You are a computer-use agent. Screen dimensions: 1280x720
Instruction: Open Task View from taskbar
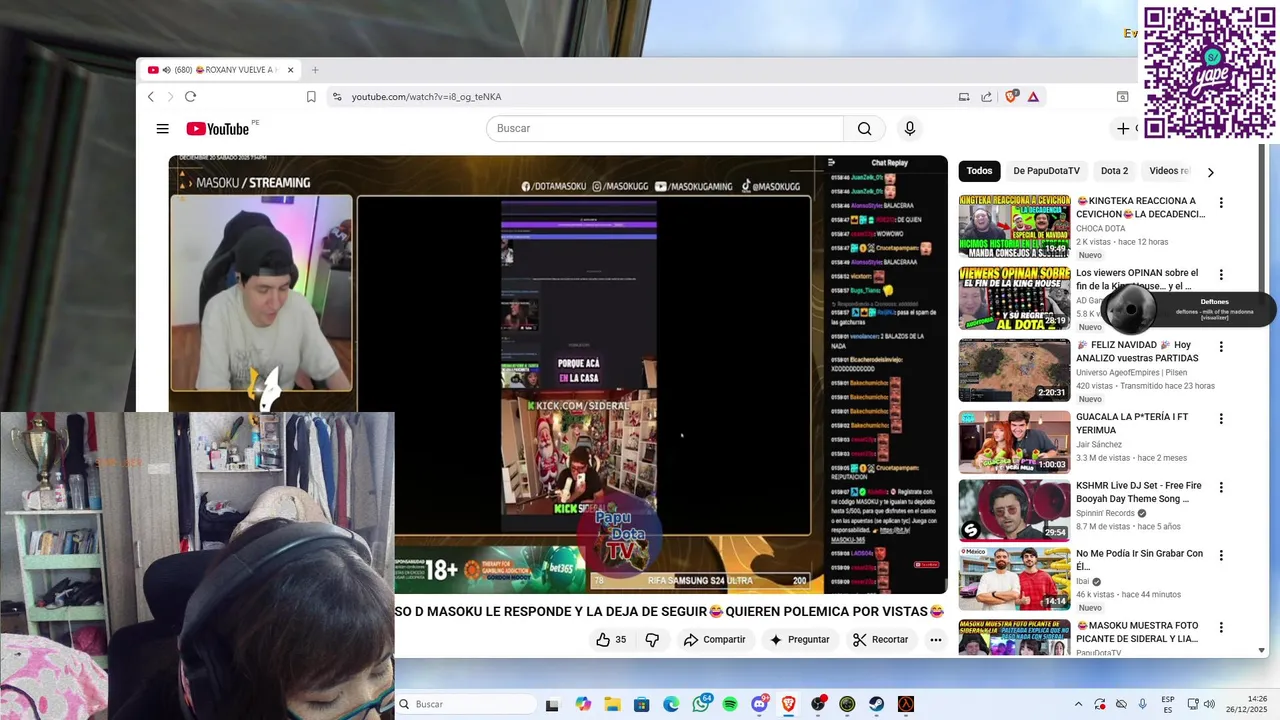point(552,704)
